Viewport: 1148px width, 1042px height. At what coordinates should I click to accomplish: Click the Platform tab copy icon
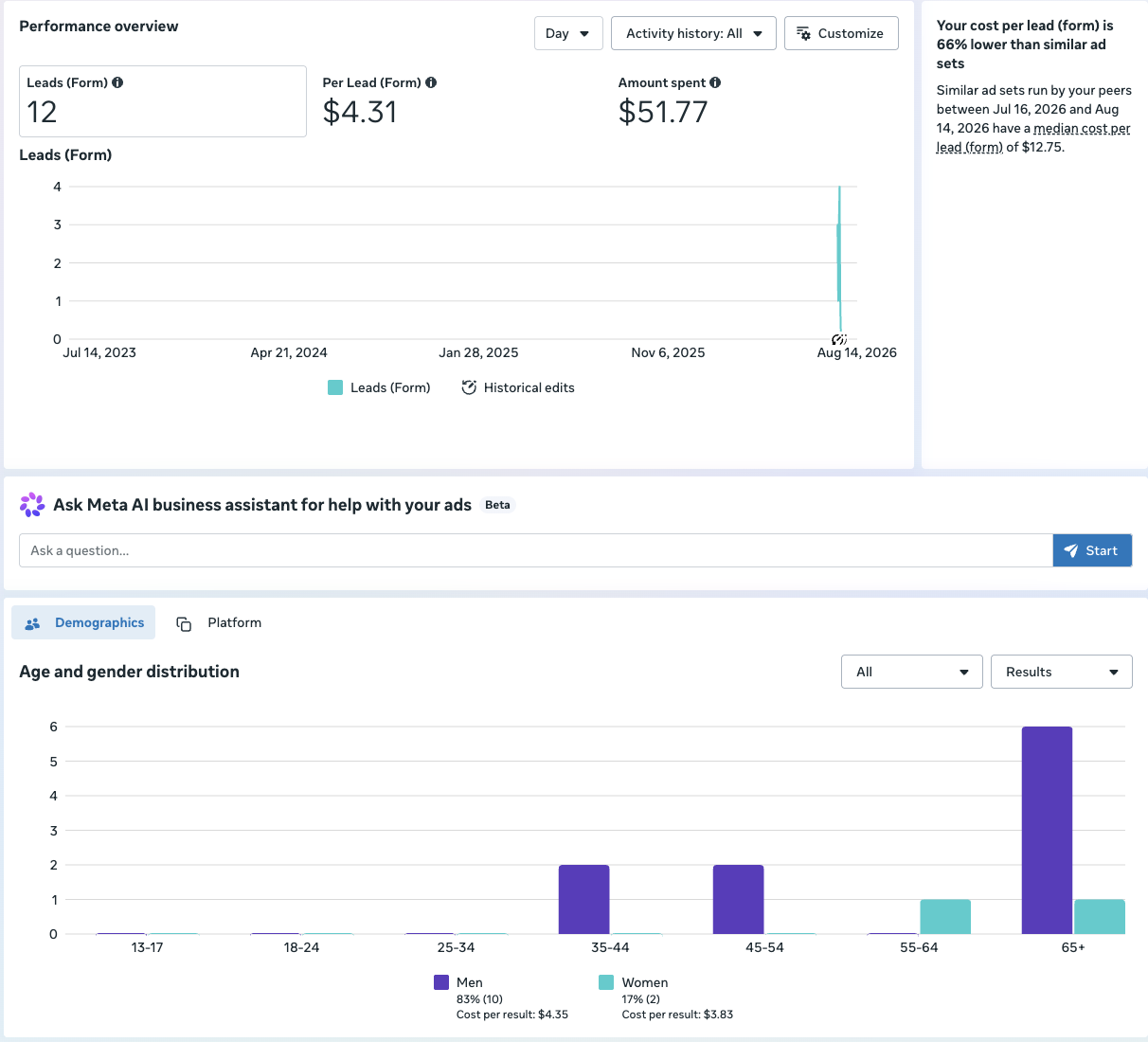184,623
